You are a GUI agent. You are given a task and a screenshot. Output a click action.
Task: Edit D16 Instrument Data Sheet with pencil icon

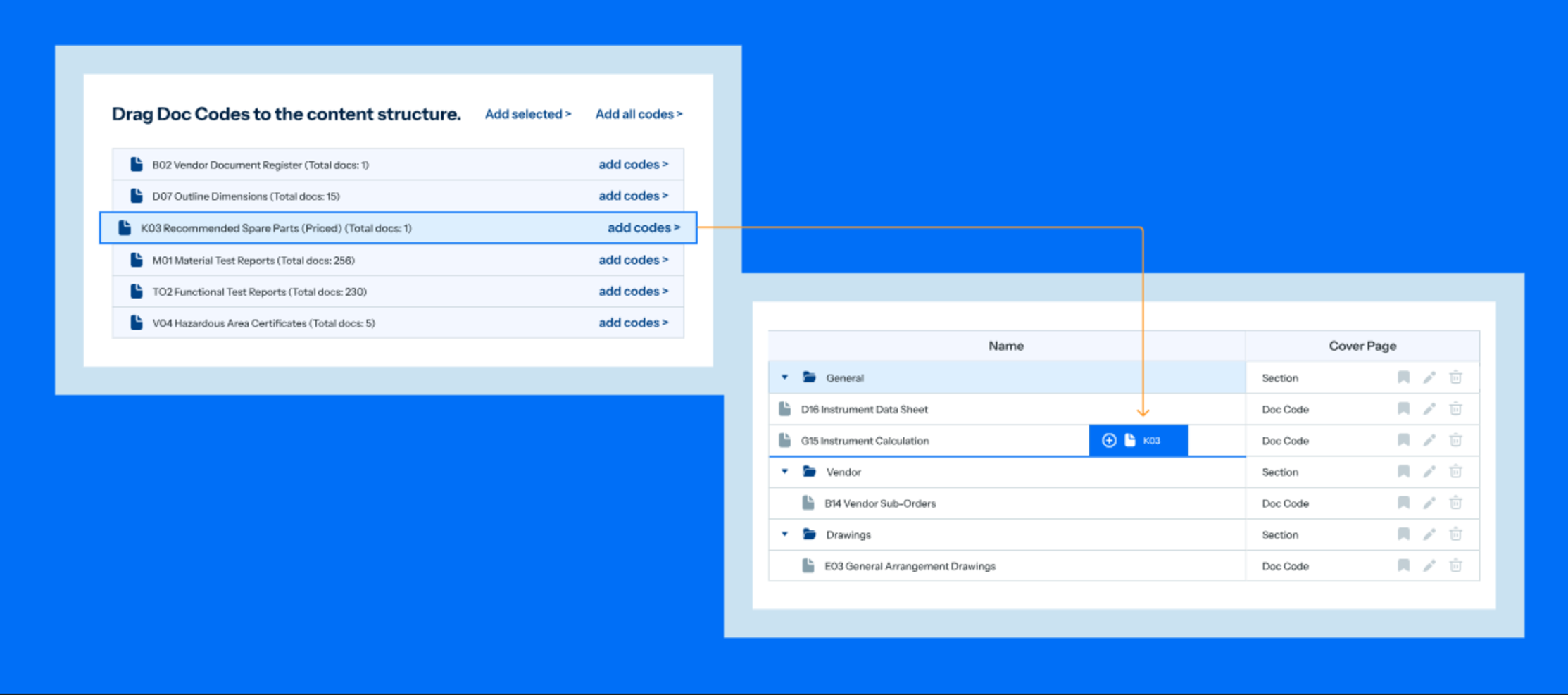[1429, 409]
